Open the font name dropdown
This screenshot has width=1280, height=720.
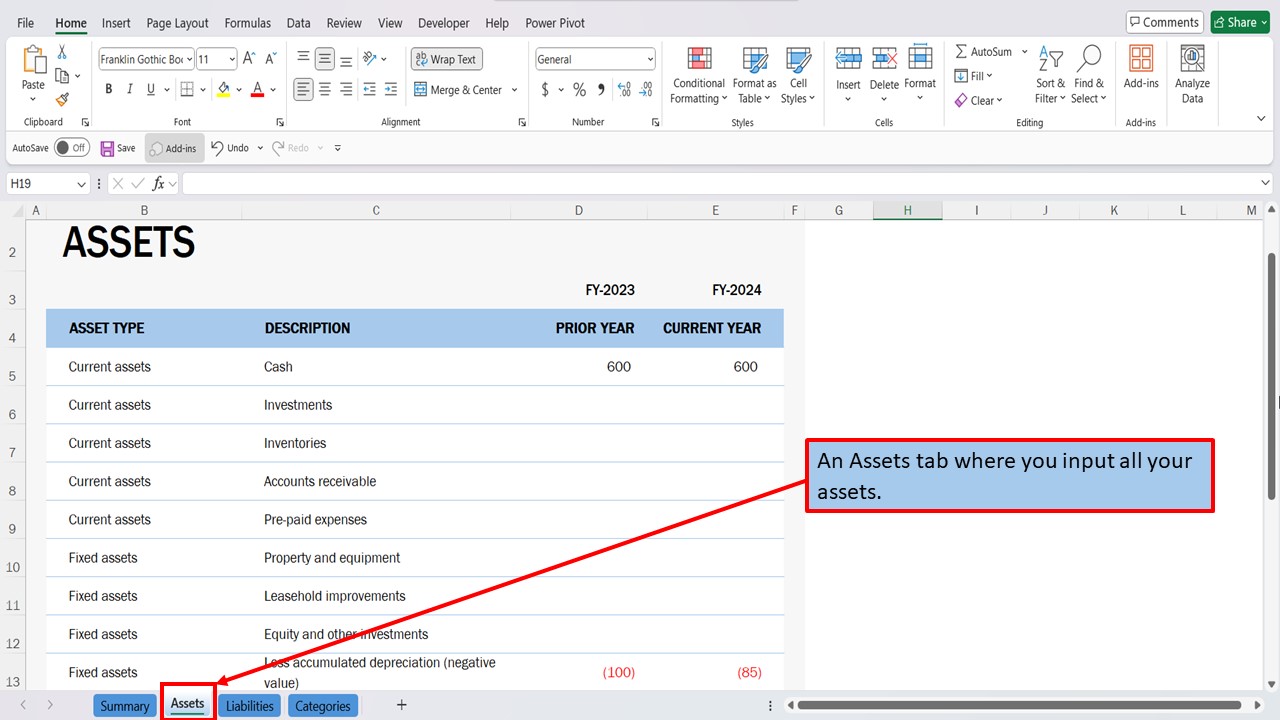pos(189,60)
